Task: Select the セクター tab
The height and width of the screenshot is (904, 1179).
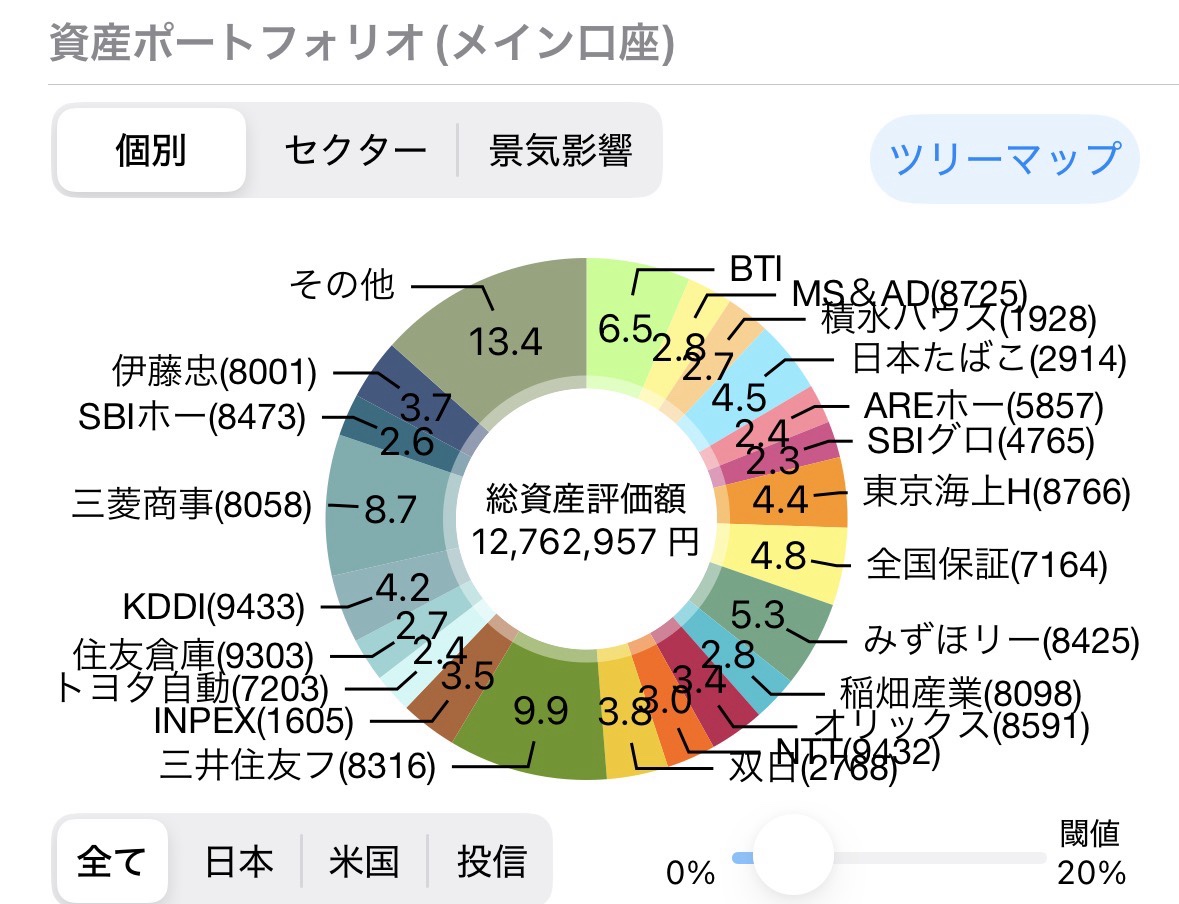Action: [x=355, y=151]
